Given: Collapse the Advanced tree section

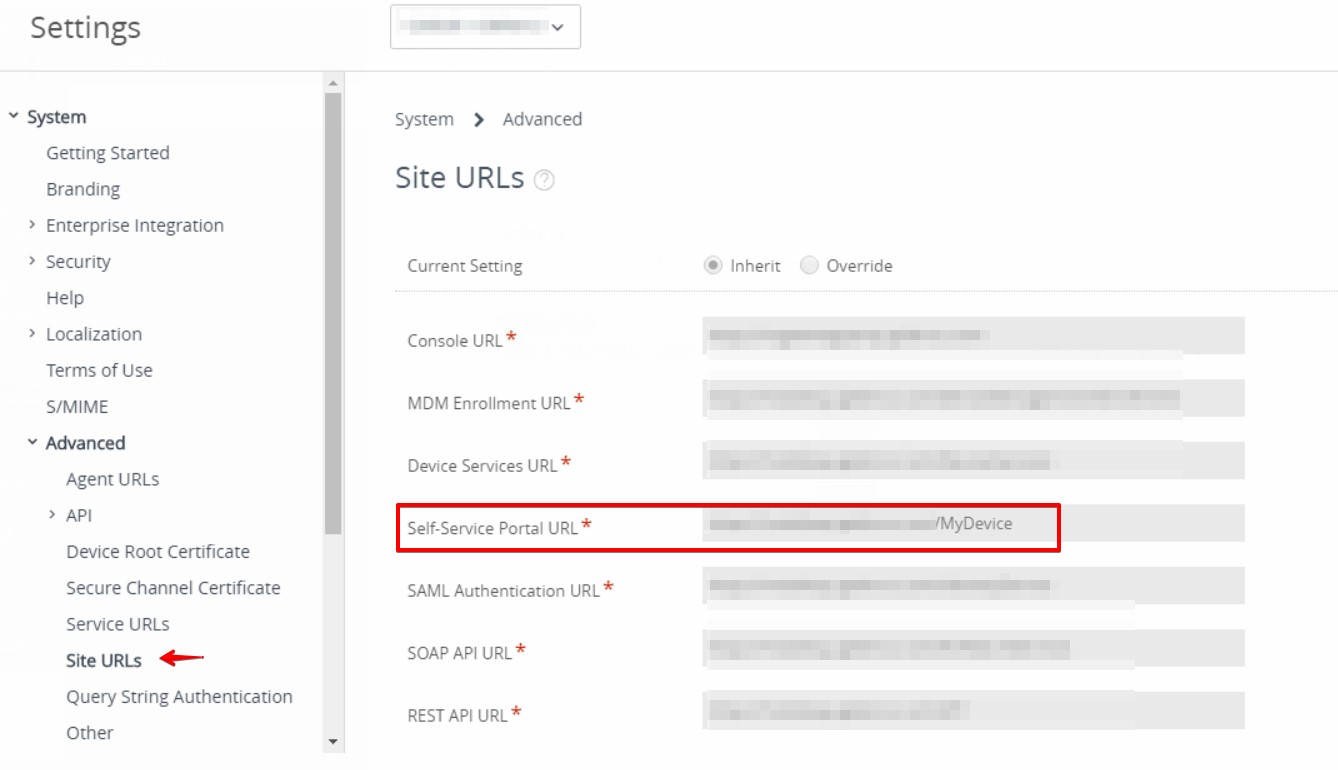Looking at the screenshot, I should (33, 442).
